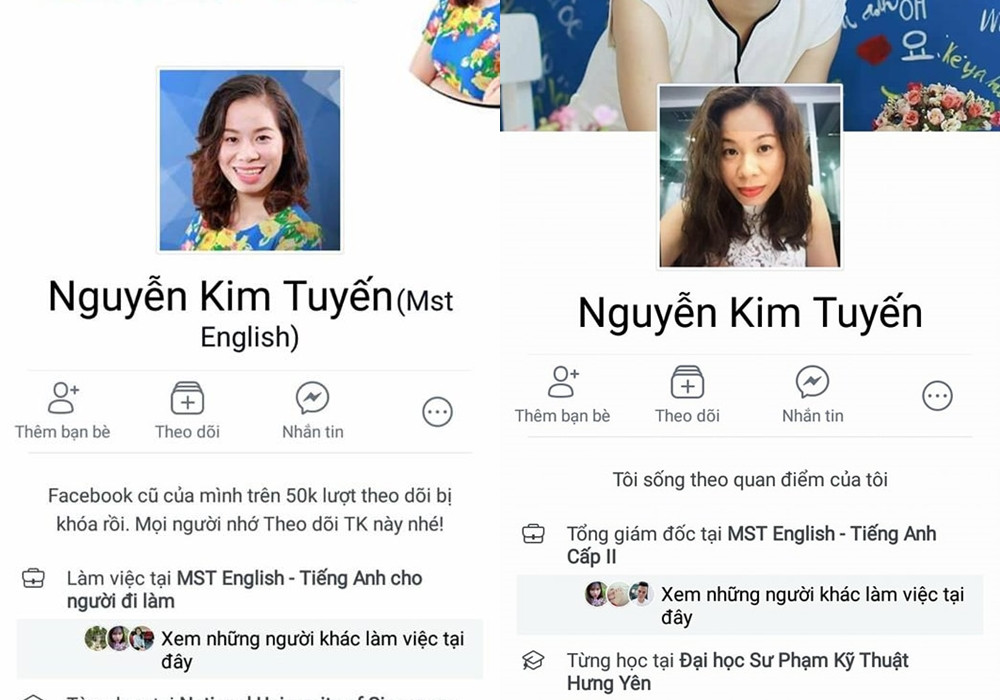Screen dimensions: 1000x700
Task: Tap graduation cap education icon on right profile
Action: pyautogui.click(x=533, y=660)
